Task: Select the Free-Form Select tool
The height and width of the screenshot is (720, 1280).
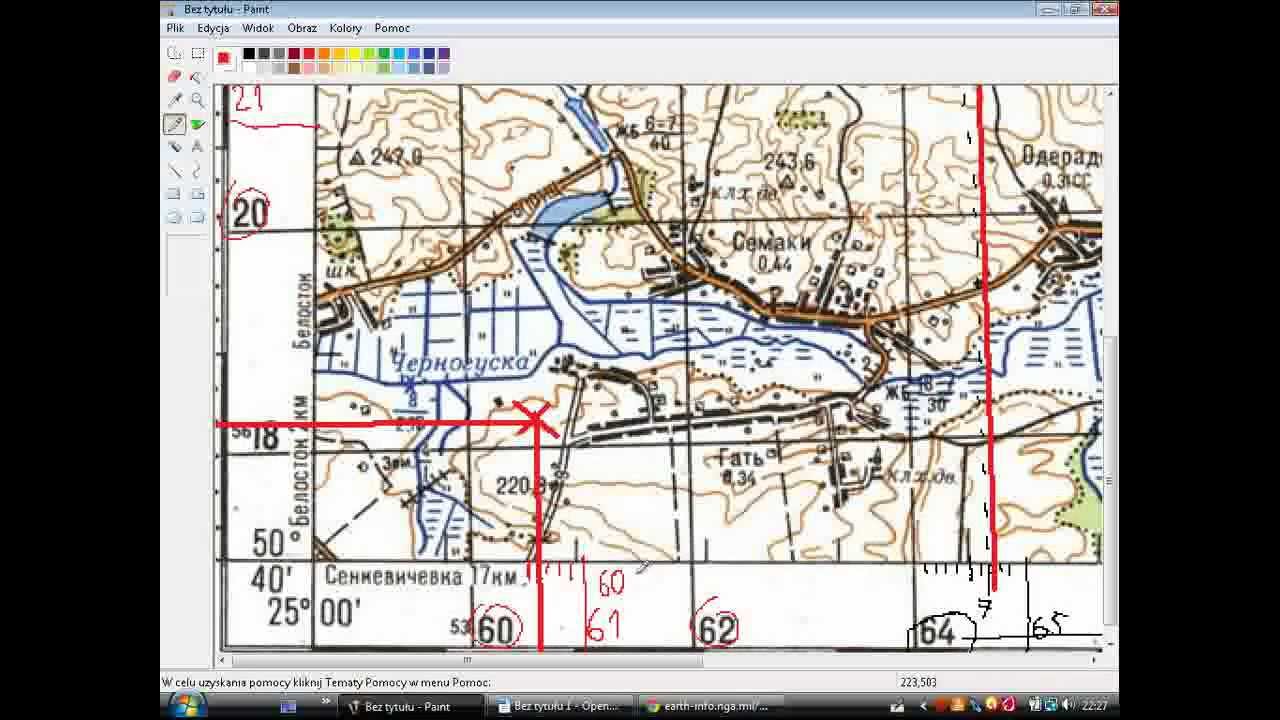Action: pos(175,53)
